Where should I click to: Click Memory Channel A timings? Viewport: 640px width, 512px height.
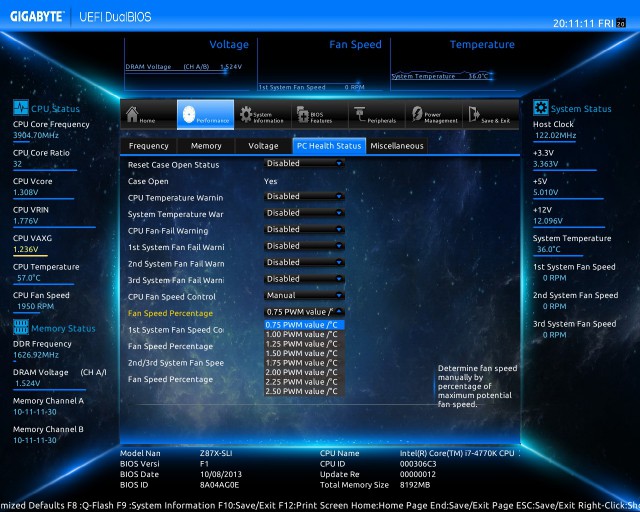[35, 412]
